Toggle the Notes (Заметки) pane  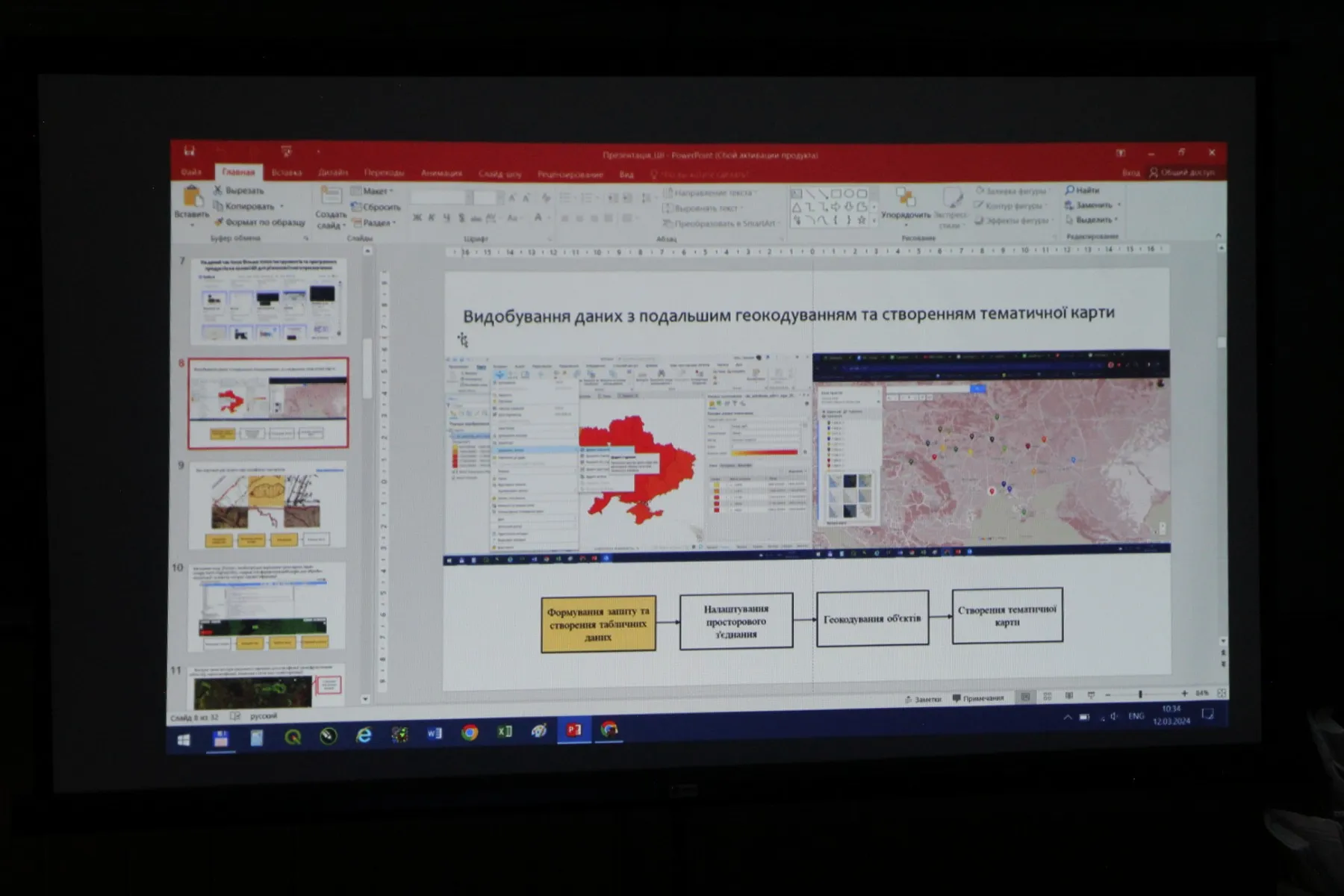[923, 699]
